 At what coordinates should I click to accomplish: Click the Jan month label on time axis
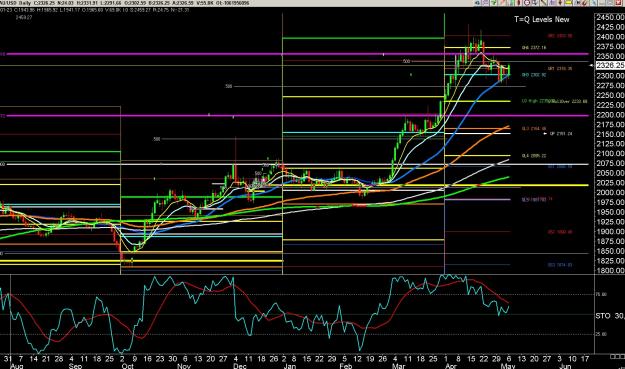[290, 366]
